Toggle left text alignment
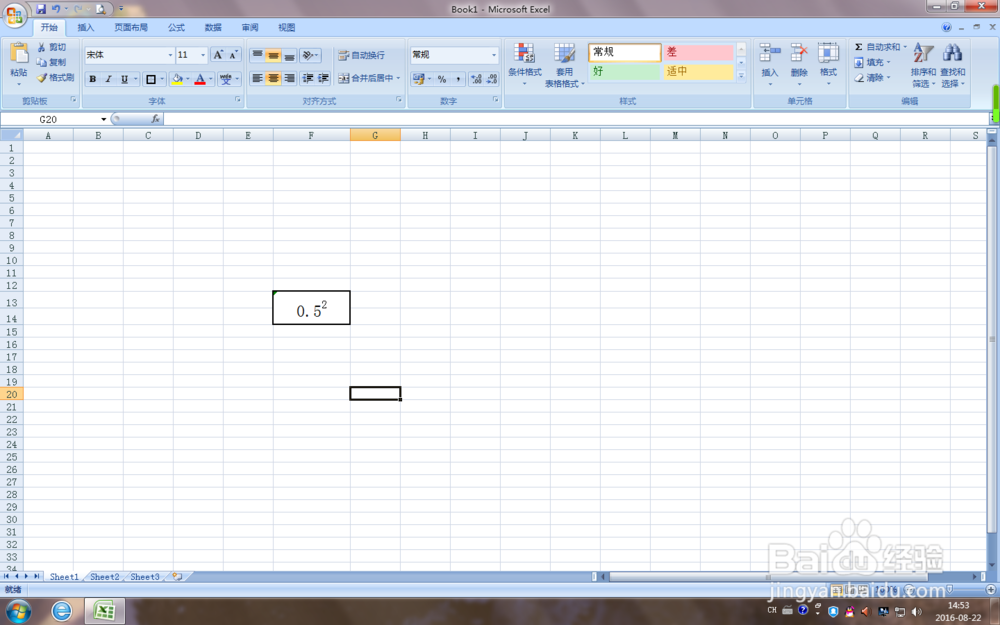Image resolution: width=1000 pixels, height=625 pixels. [x=257, y=78]
